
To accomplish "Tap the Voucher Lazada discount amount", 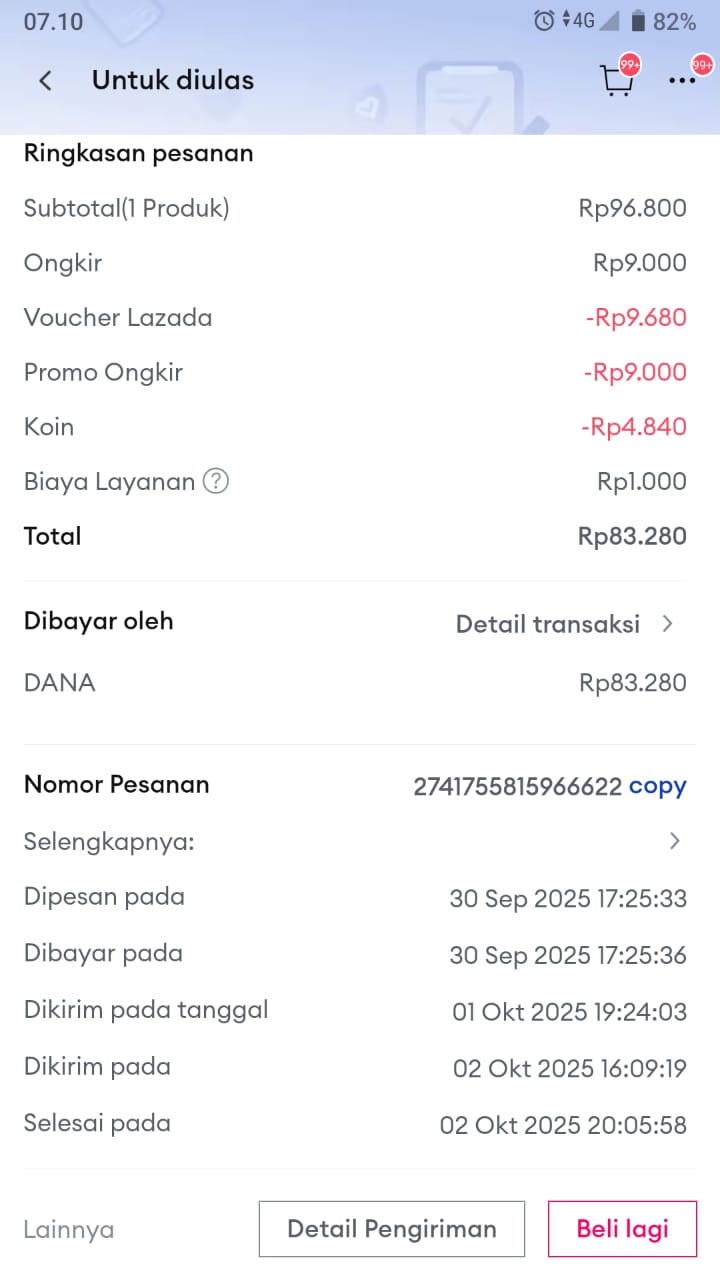I will 636,318.
